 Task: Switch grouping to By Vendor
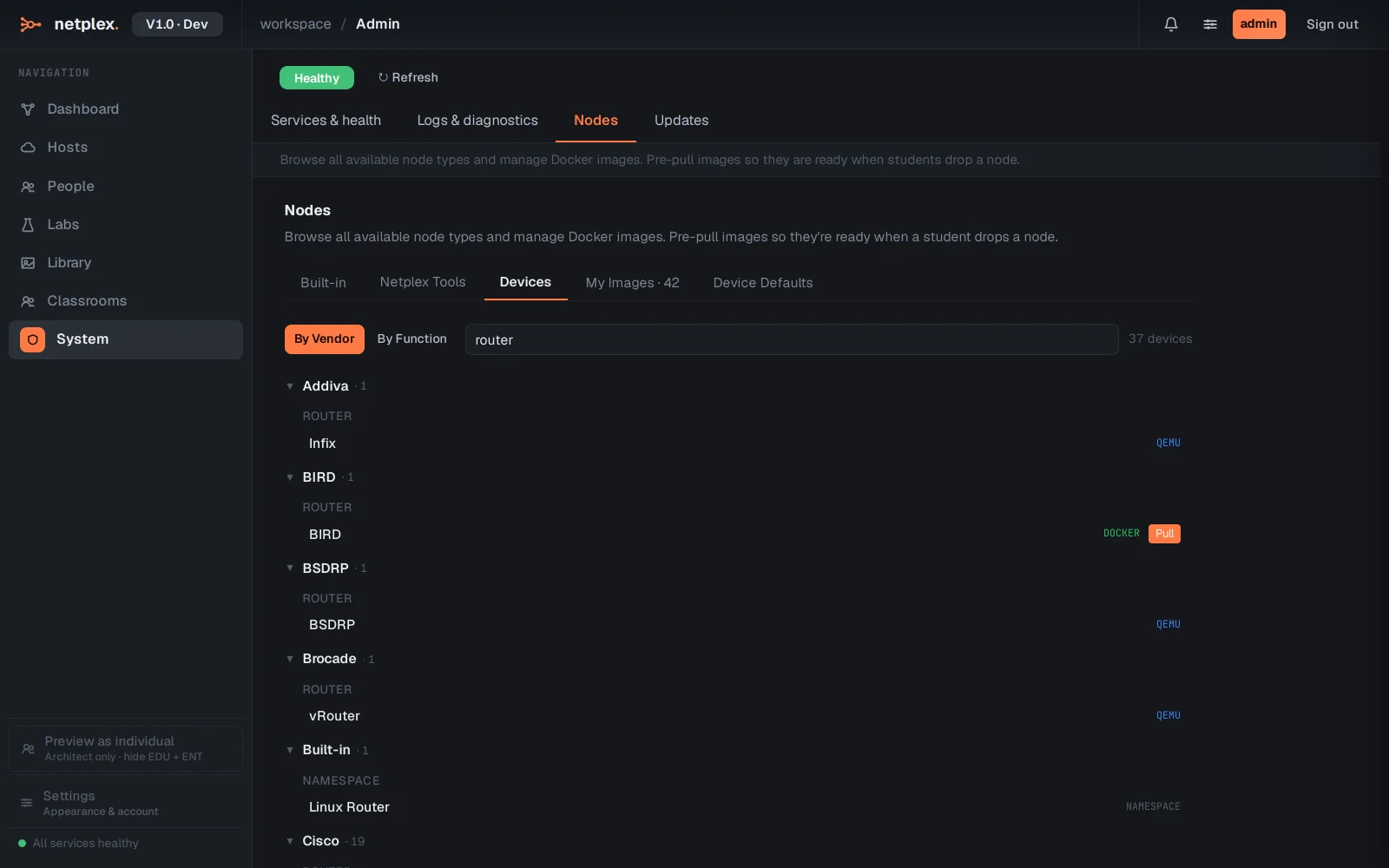[325, 339]
